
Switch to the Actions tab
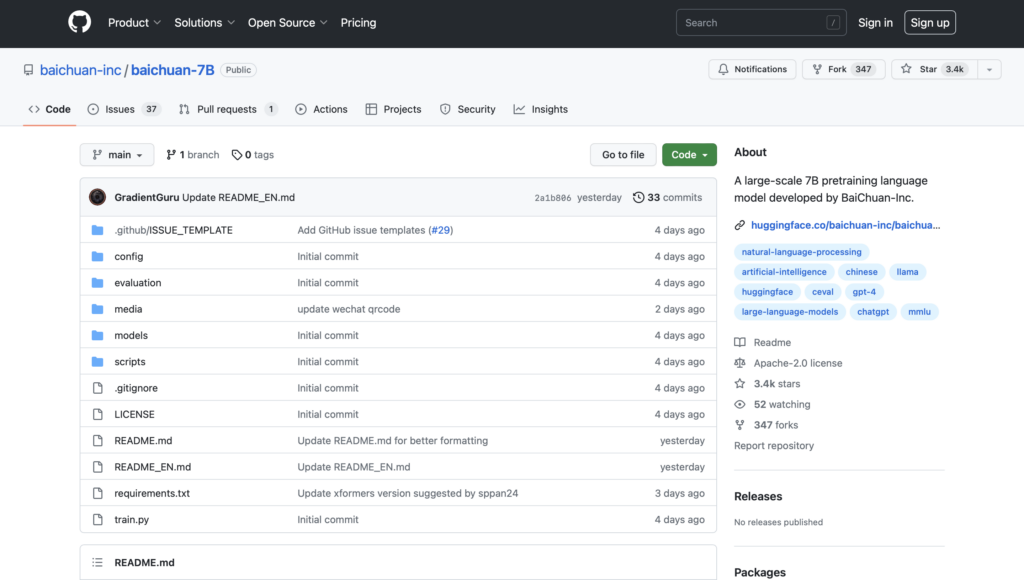321,109
